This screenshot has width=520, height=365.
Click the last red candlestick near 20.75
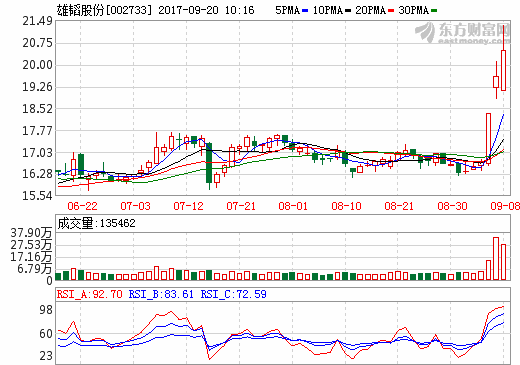(x=504, y=70)
